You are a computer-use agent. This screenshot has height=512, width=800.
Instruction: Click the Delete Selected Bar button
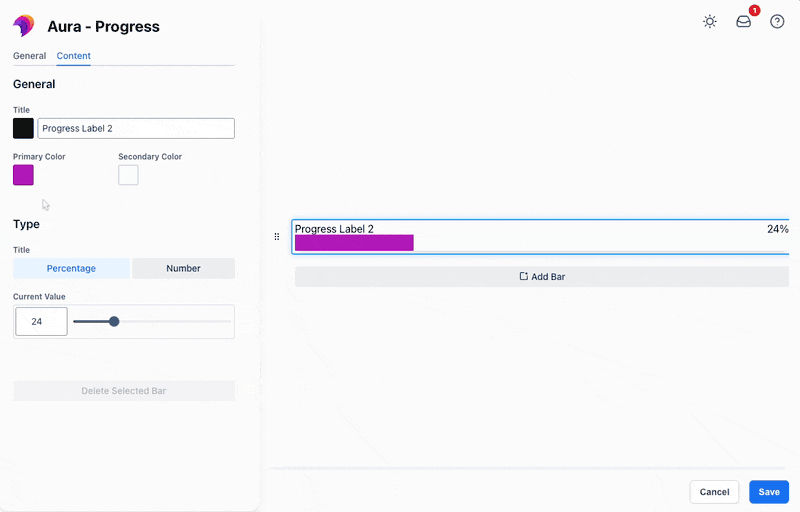pos(124,391)
